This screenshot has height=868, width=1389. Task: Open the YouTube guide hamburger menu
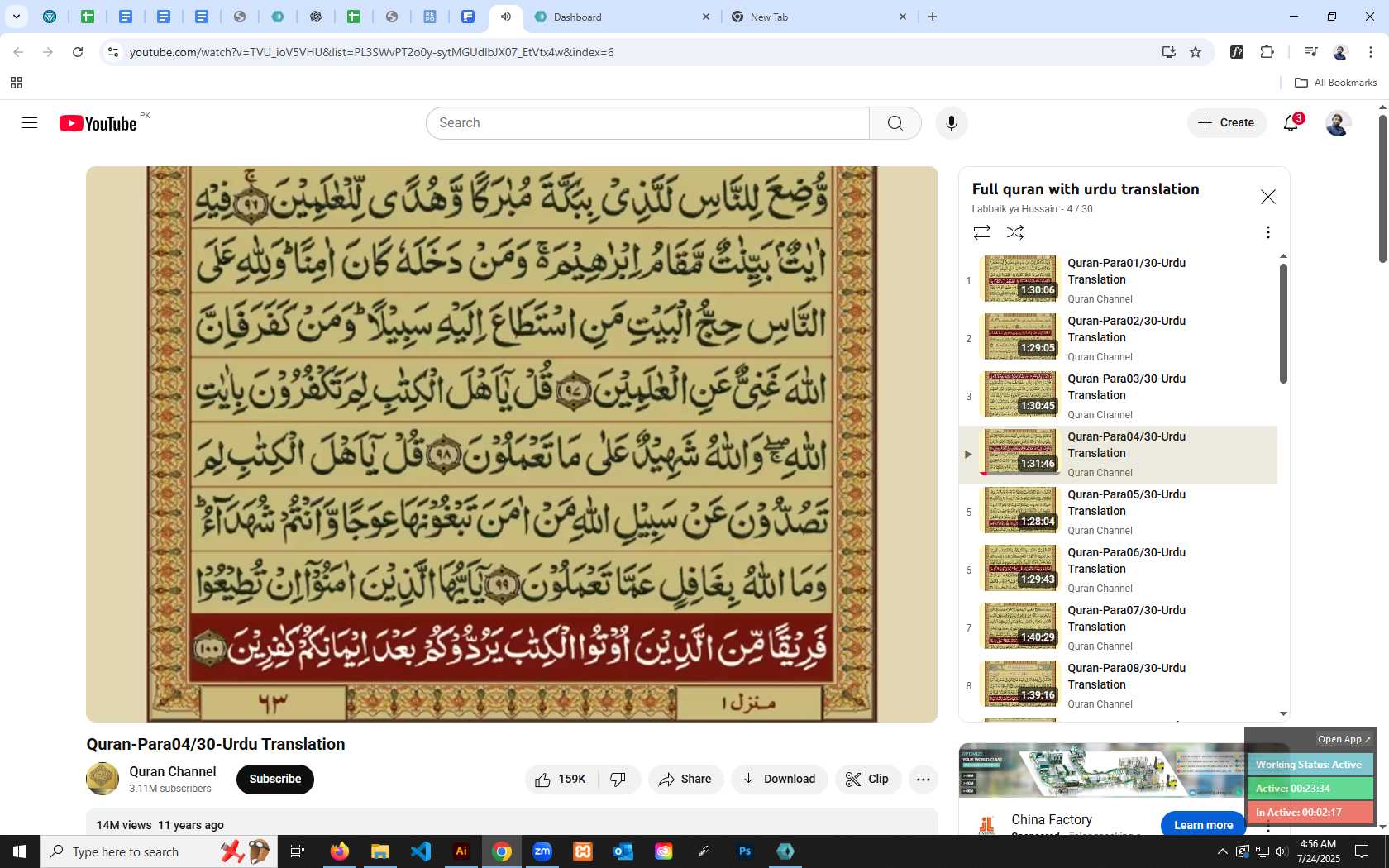pyautogui.click(x=30, y=123)
